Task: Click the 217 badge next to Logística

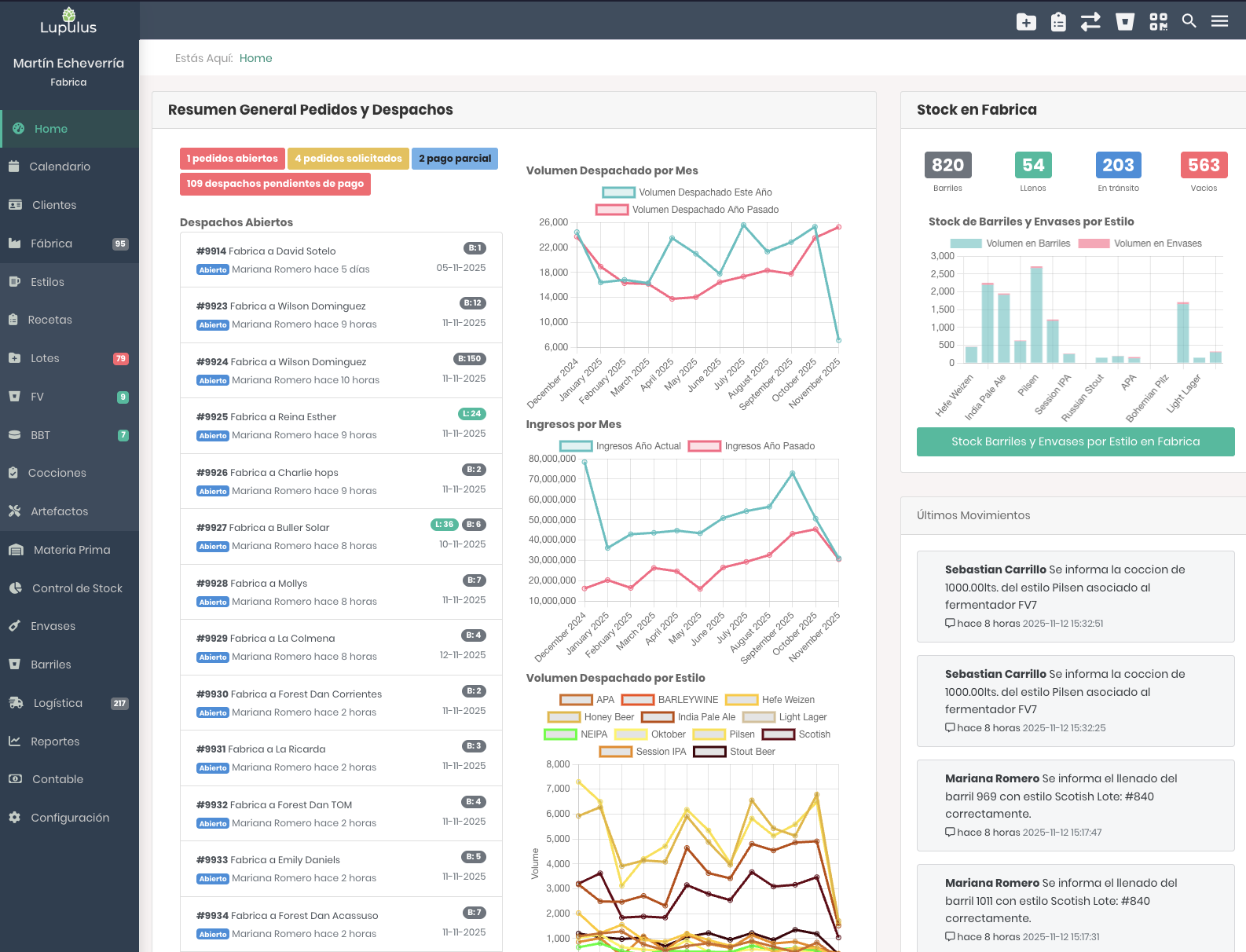Action: click(119, 704)
